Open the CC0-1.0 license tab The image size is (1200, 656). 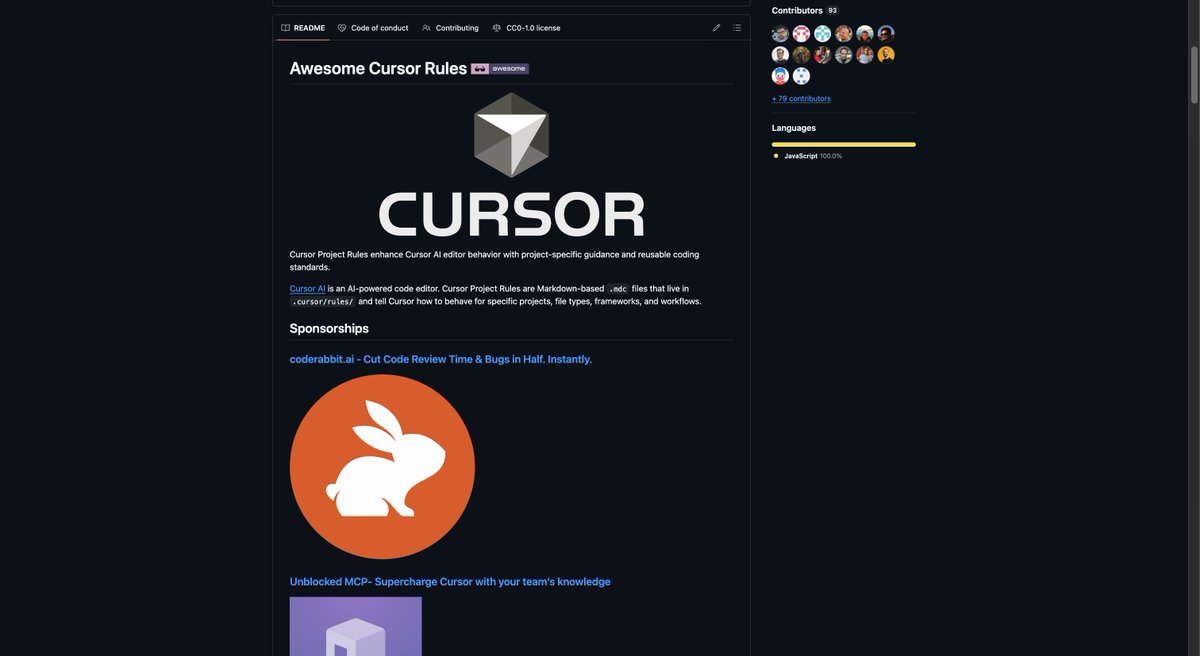[x=526, y=28]
